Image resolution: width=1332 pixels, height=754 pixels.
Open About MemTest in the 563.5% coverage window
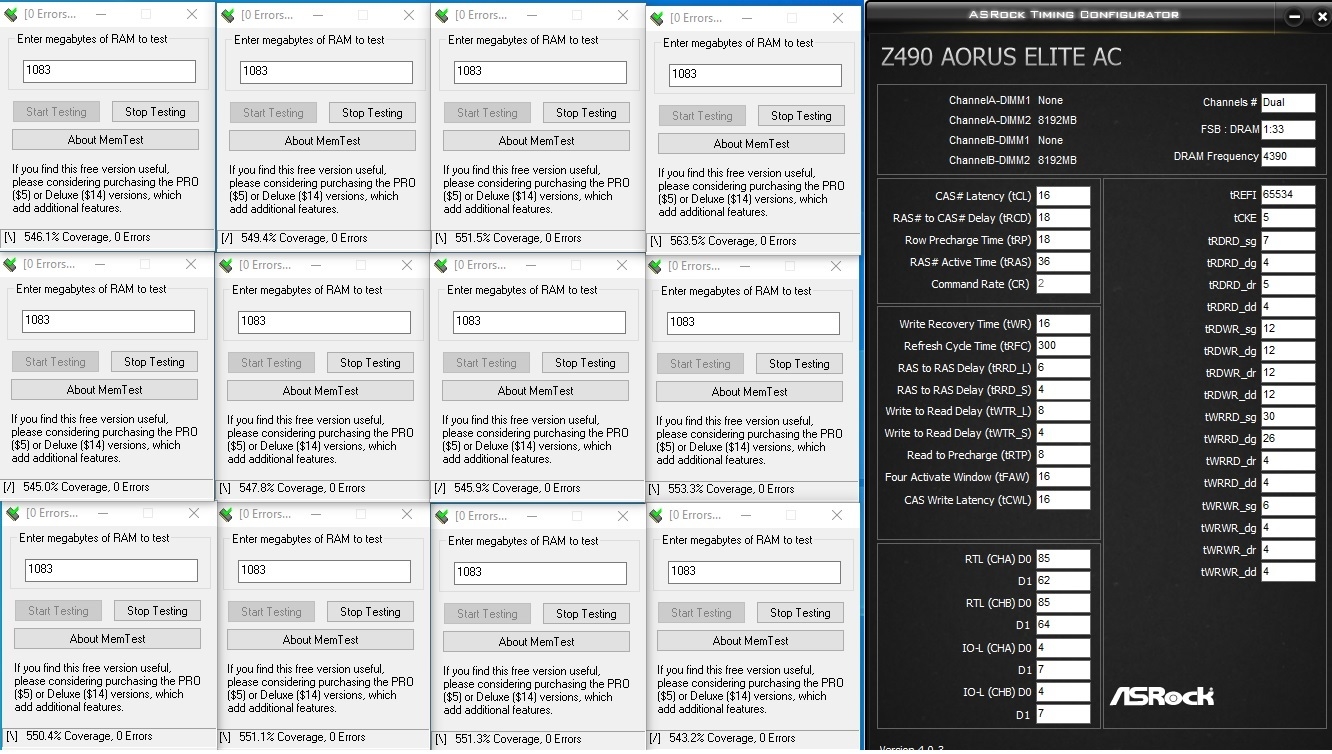coord(751,144)
